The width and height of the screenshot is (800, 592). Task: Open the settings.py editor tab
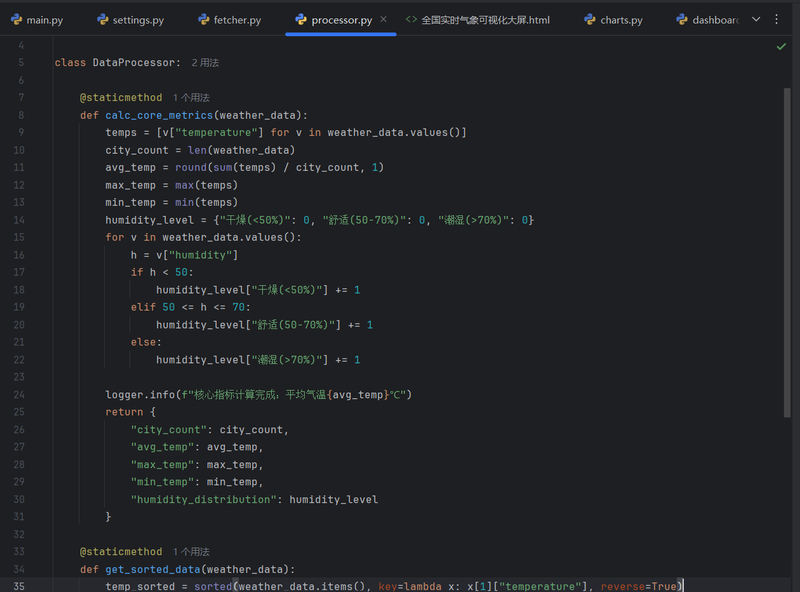131,20
